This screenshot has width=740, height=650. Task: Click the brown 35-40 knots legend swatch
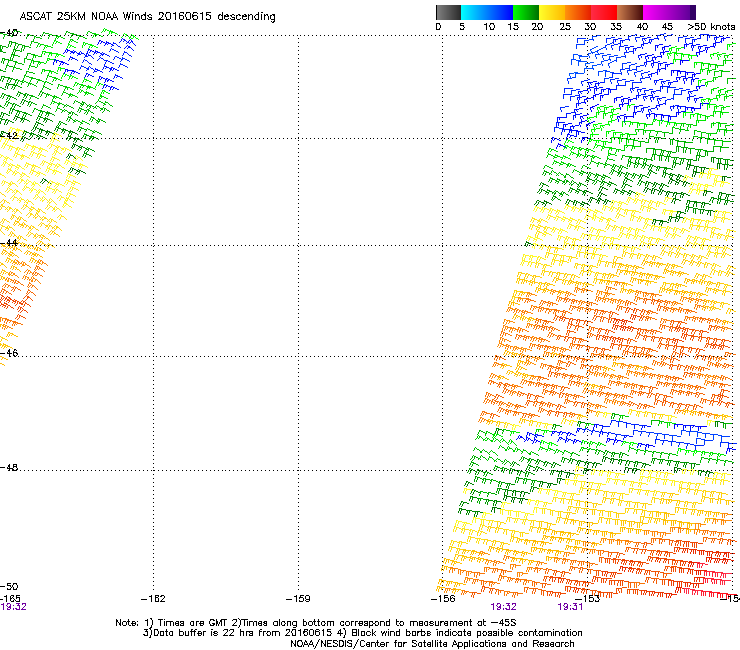coord(630,12)
